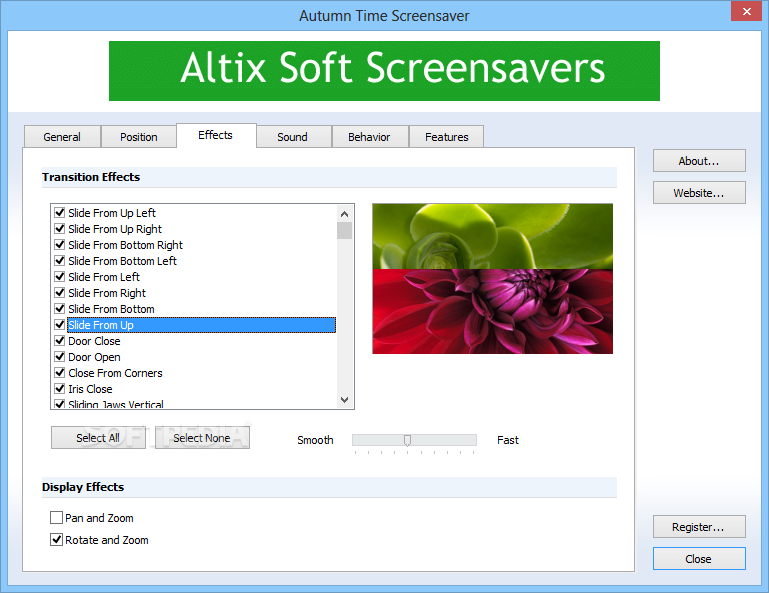Click the transition effect preview image
The width and height of the screenshot is (769, 593).
tap(492, 279)
